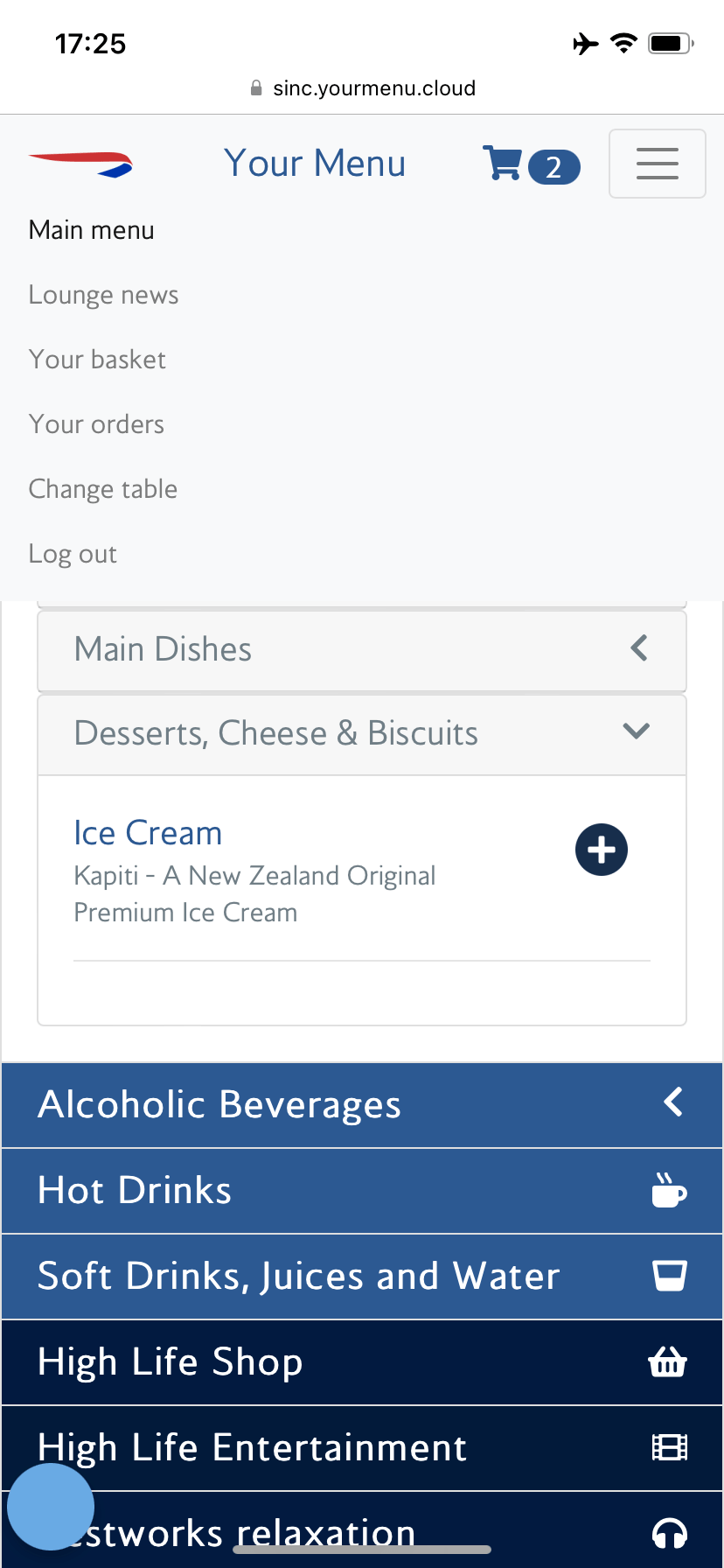The height and width of the screenshot is (1568, 724).
Task: Tap the High Life Entertainment film icon
Action: click(670, 1448)
